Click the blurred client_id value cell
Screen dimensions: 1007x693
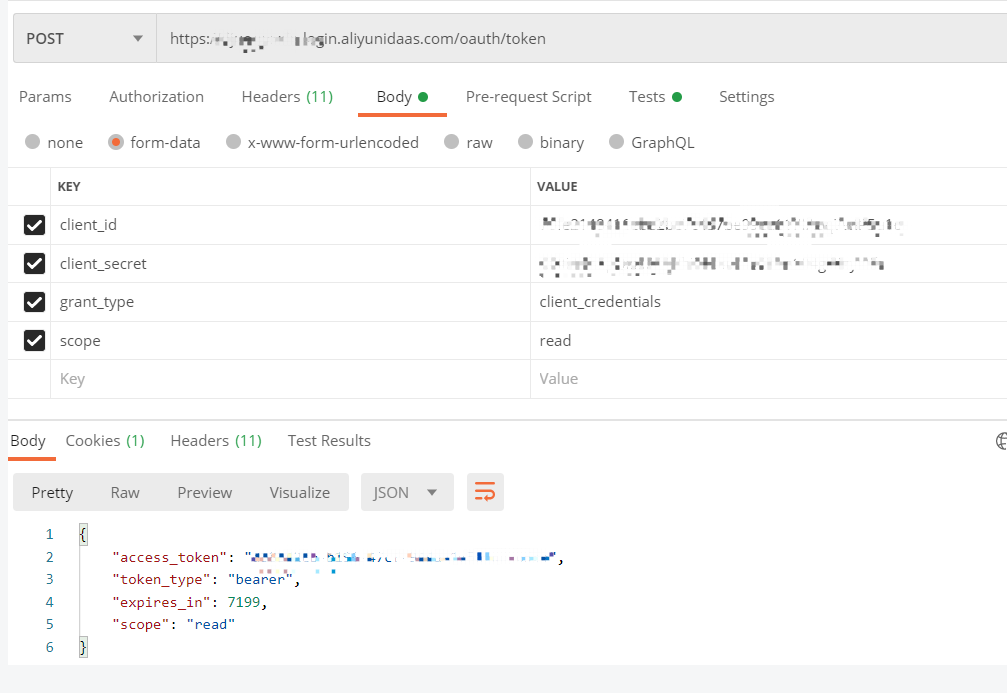coord(769,225)
